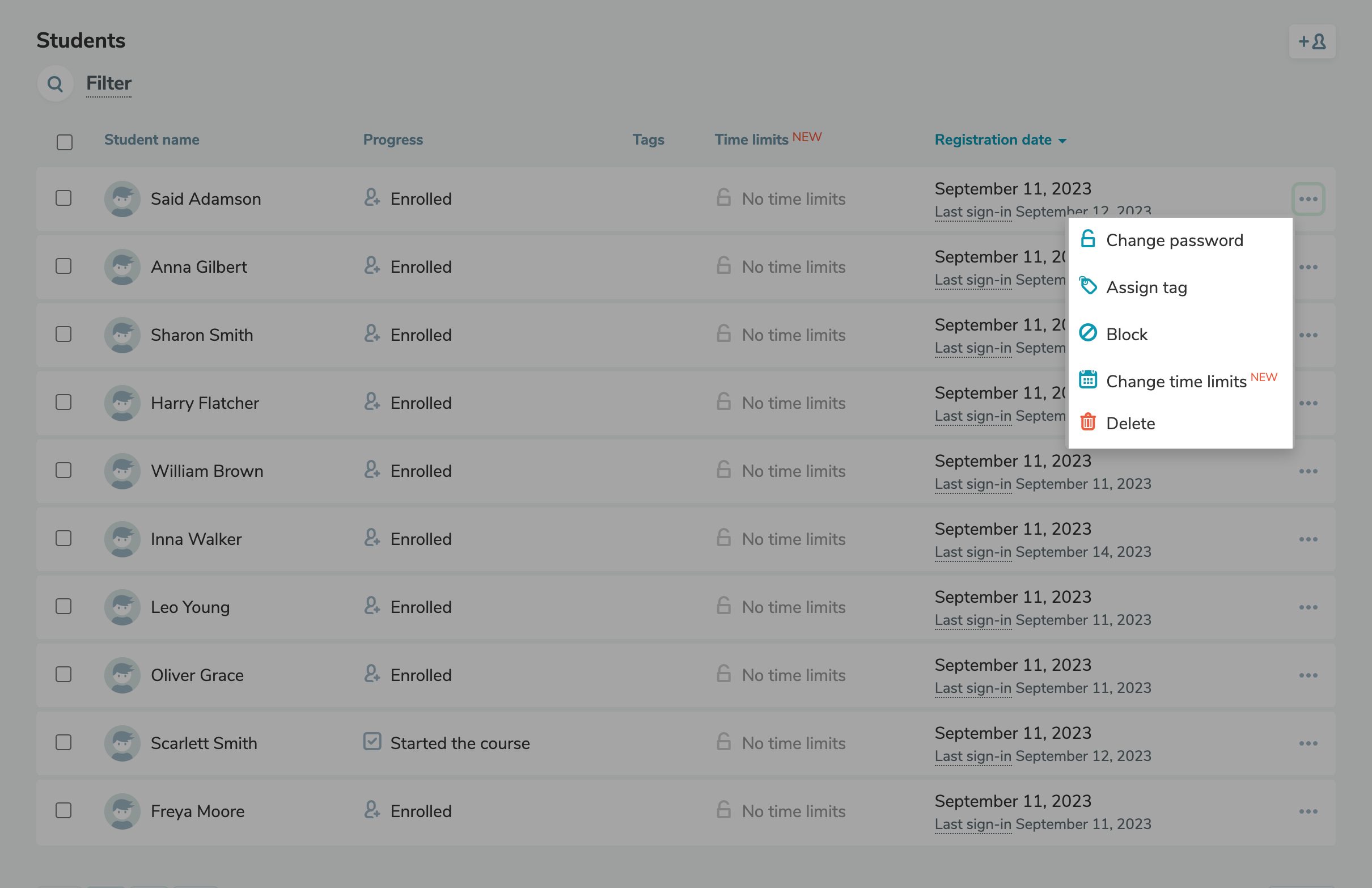
Task: Click the search magnifier icon
Action: click(56, 84)
